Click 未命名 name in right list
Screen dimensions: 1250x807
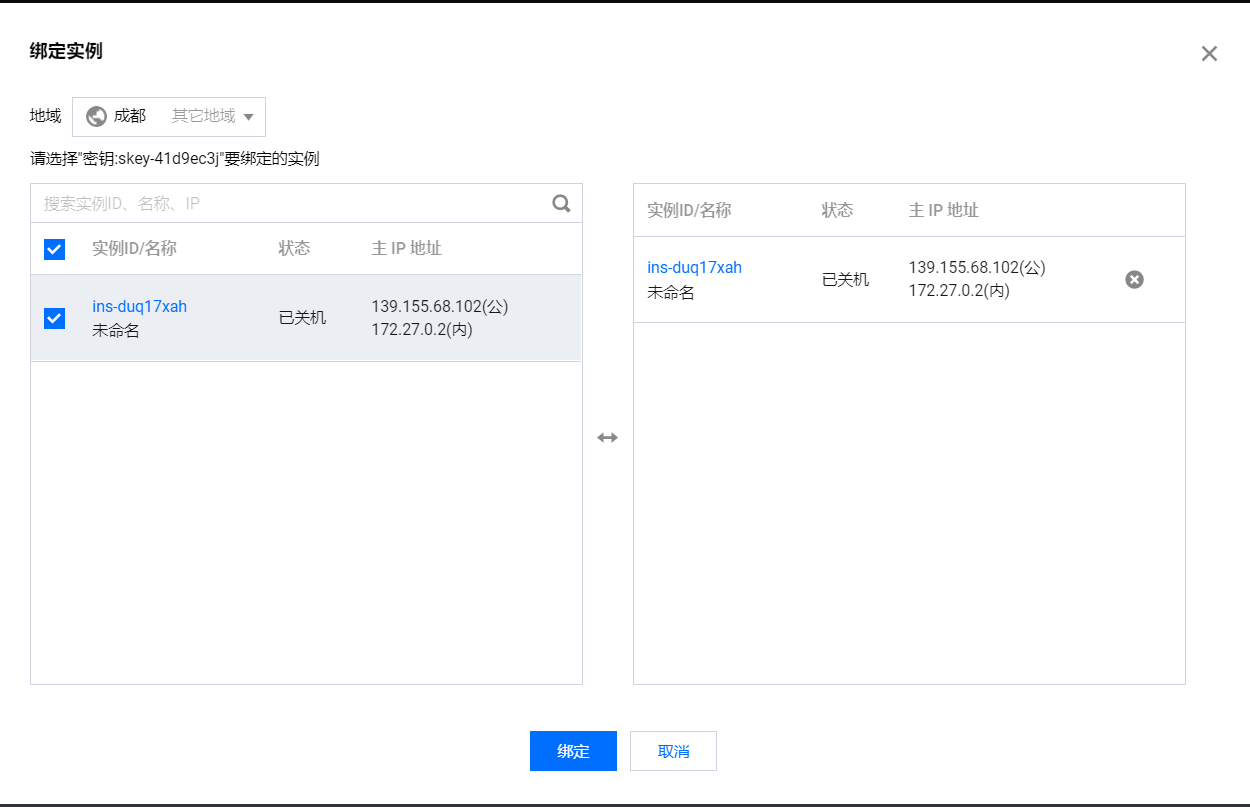pyautogui.click(x=671, y=292)
